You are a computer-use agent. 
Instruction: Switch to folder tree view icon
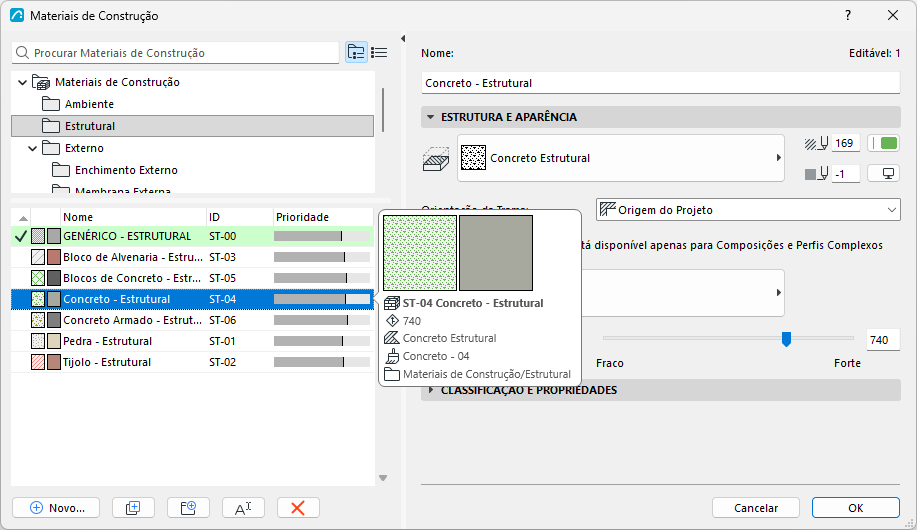coord(356,53)
